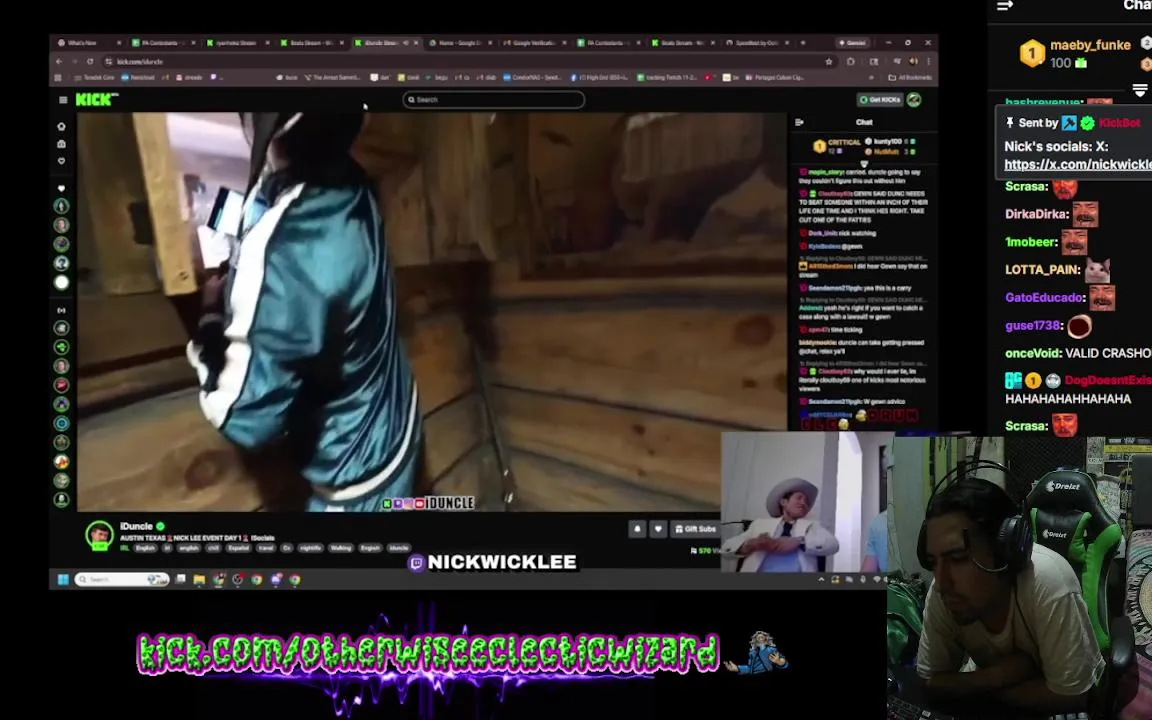Reload the browser page
Viewport: 1152px width, 720px height.
tap(90, 62)
